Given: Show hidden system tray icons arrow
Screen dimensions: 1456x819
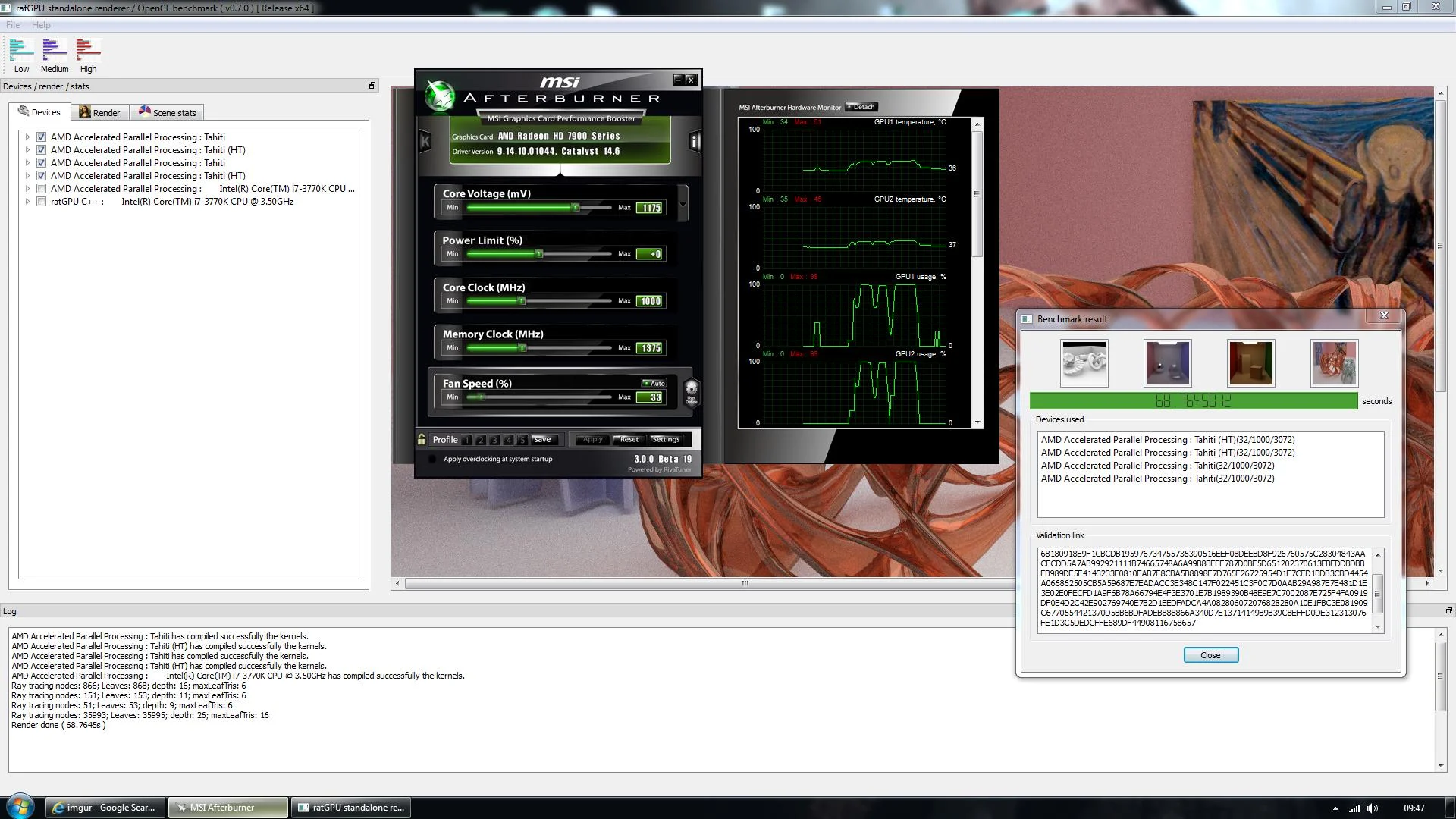Looking at the screenshot, I should click(x=1335, y=808).
